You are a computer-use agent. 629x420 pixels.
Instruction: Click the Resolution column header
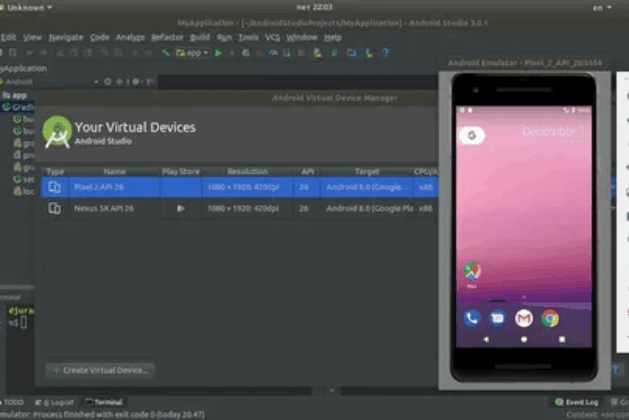(x=247, y=171)
